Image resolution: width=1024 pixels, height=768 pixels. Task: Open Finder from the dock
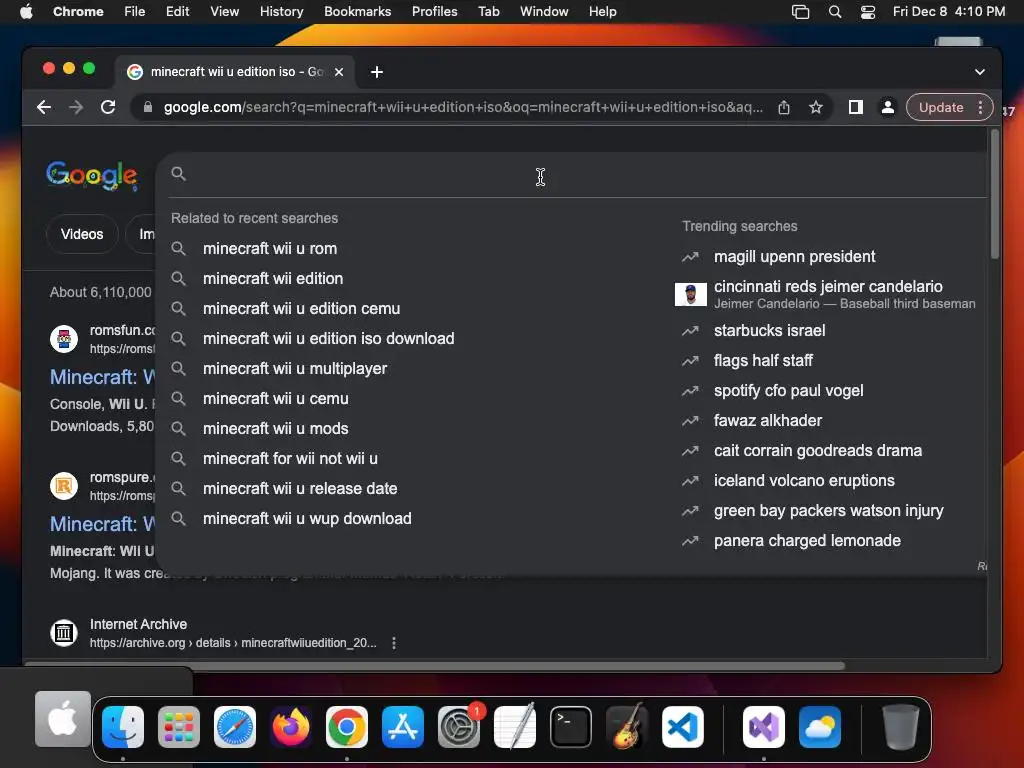tap(123, 727)
